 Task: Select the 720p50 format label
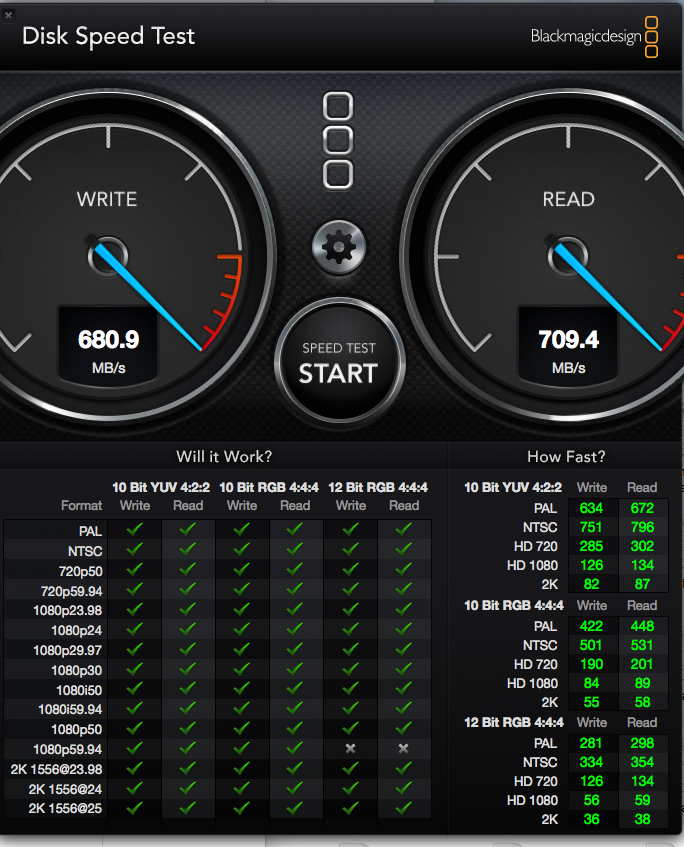(x=81, y=571)
